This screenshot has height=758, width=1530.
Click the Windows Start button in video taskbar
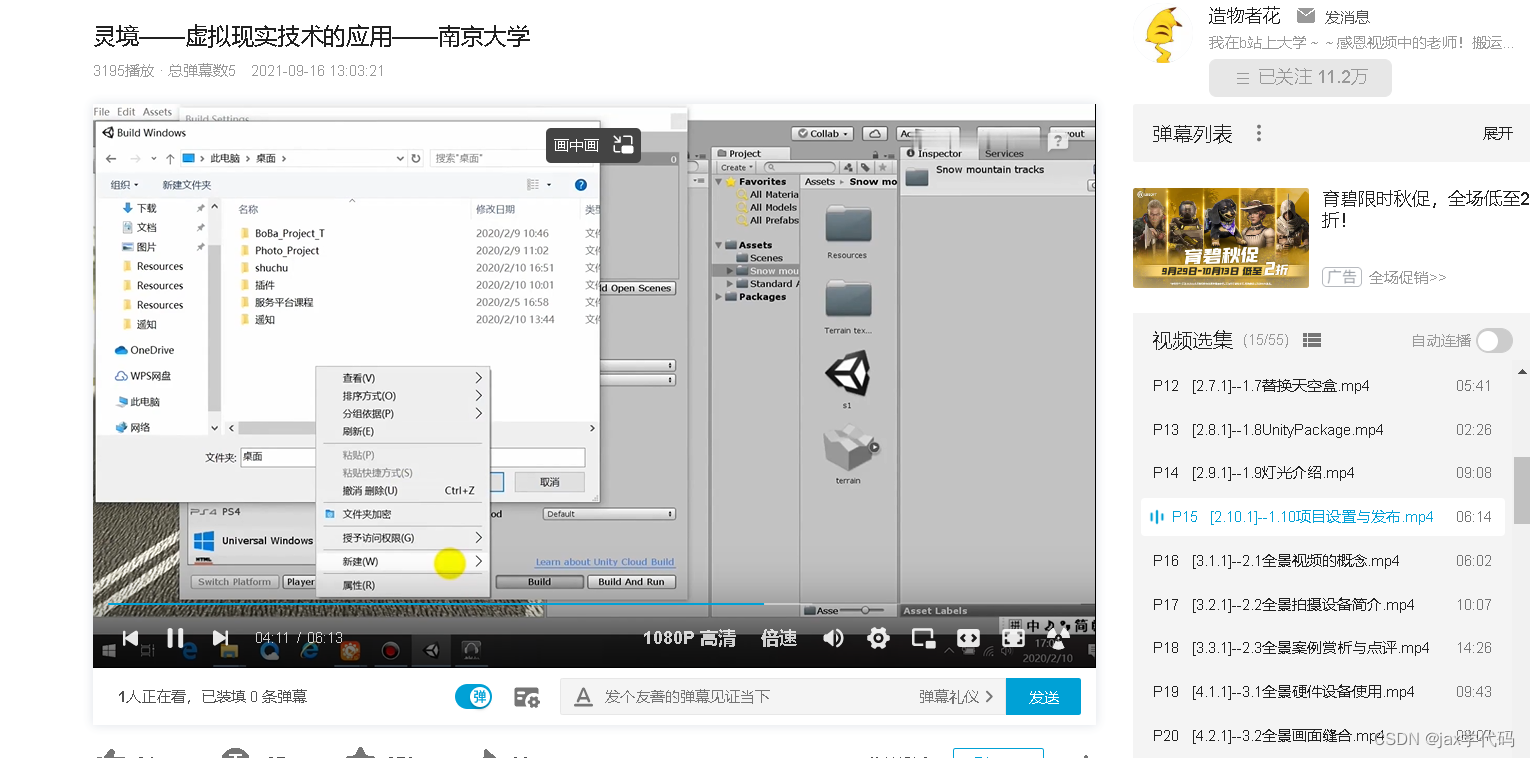[x=109, y=651]
